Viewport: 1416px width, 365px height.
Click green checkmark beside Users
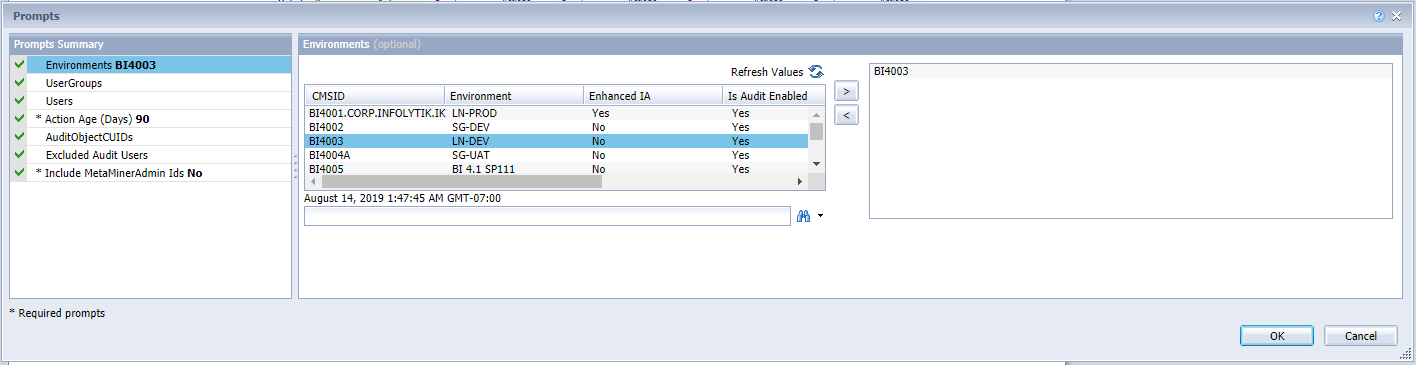20,100
